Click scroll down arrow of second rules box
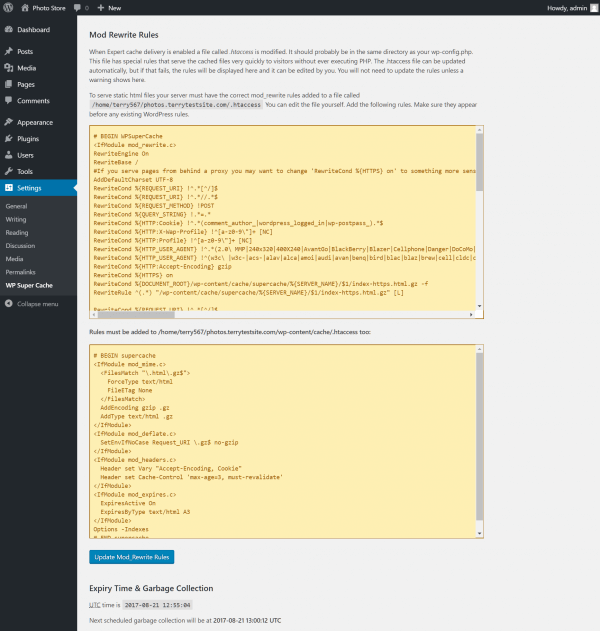This screenshot has height=631, width=600. 479,534
